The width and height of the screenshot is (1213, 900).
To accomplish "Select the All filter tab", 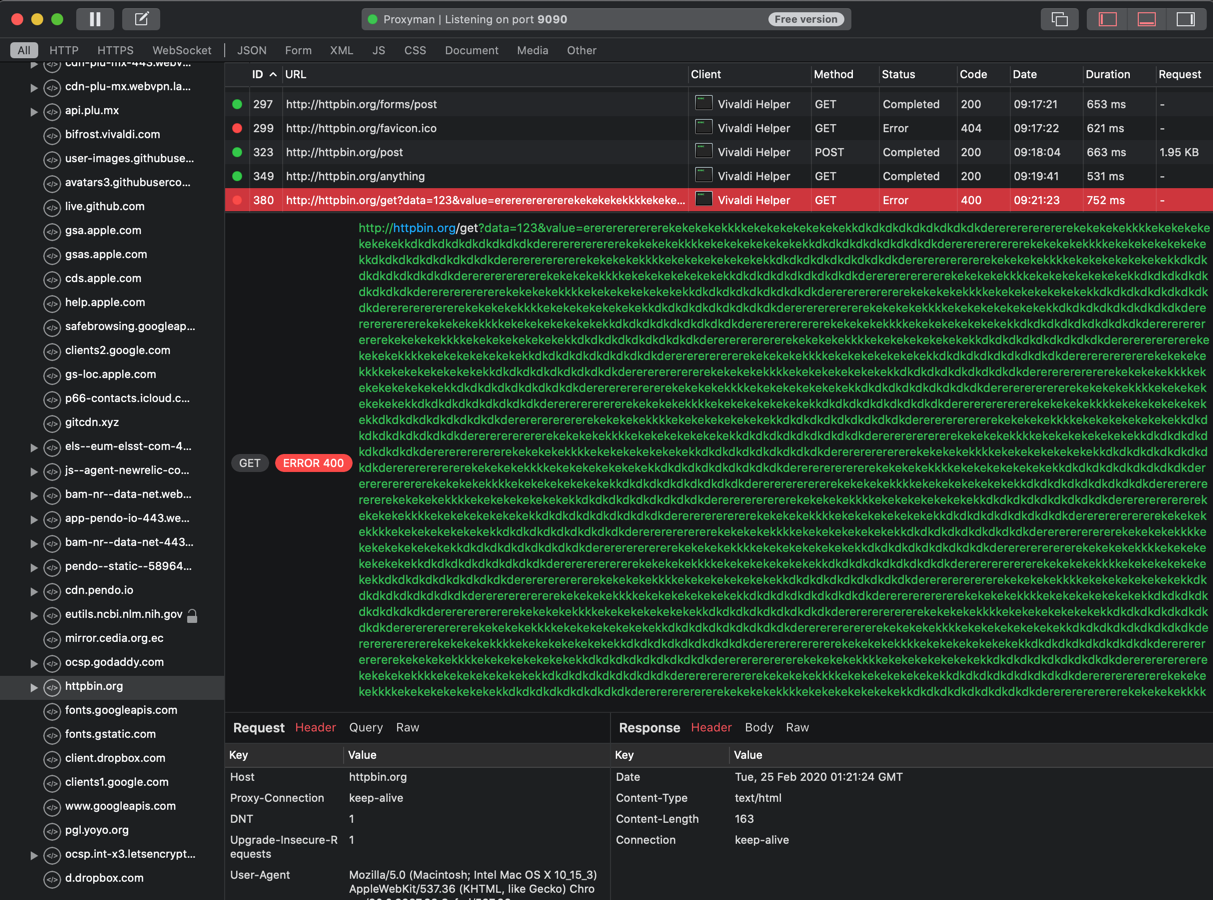I will 24,50.
